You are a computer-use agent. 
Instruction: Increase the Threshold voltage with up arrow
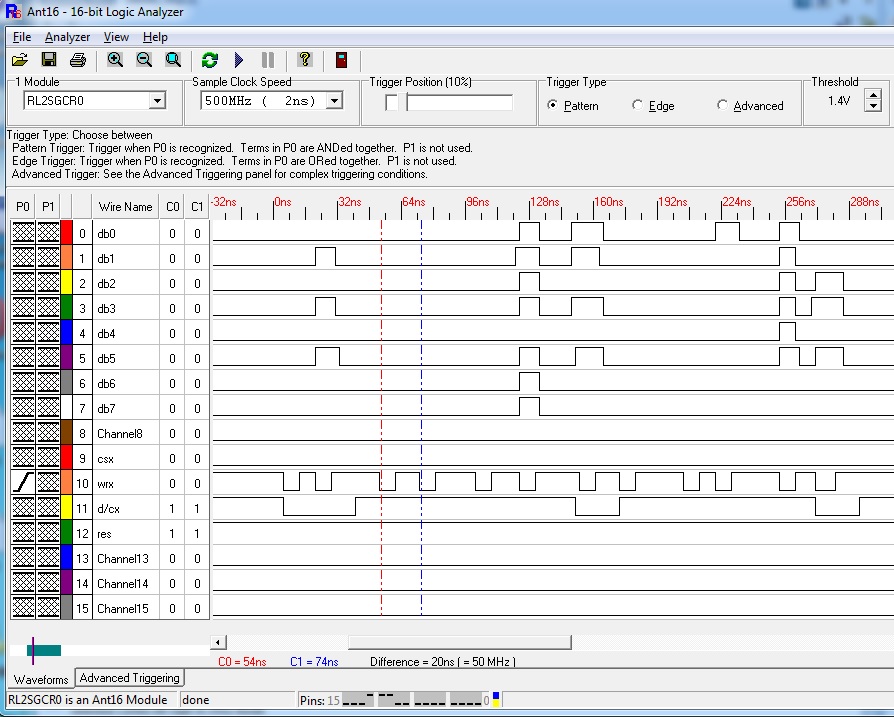point(873,96)
